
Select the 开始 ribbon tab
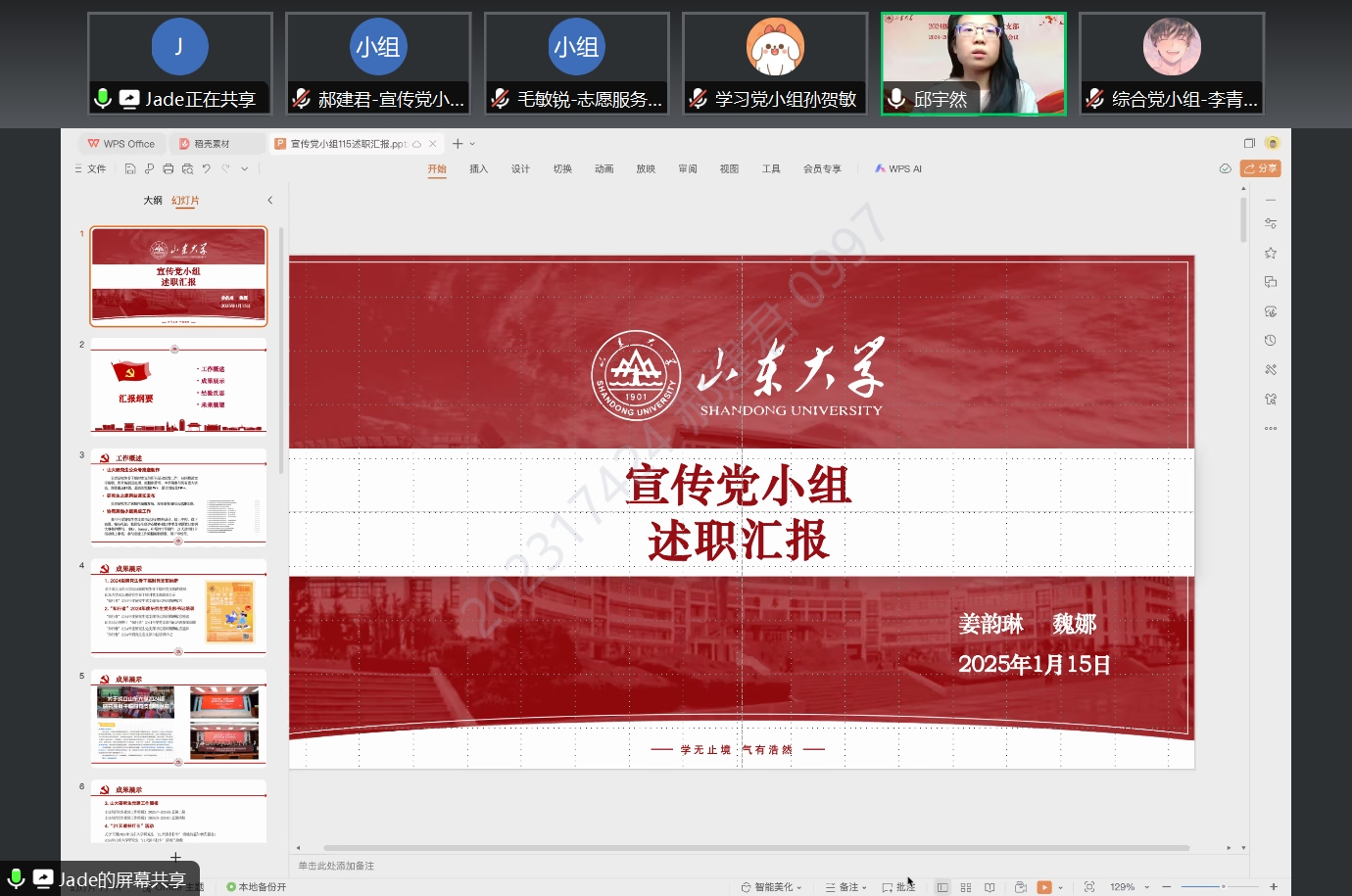pyautogui.click(x=437, y=168)
